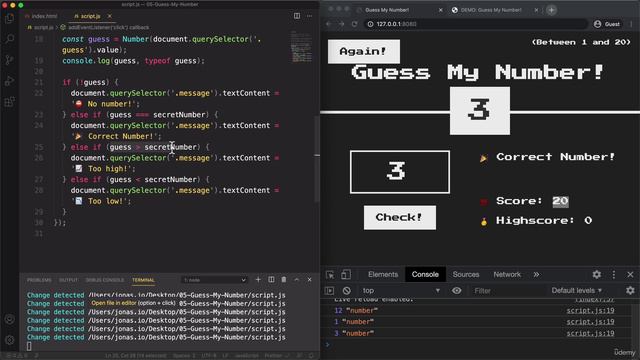Close the script.js editor tab
This screenshot has height=360, width=640.
click(109, 16)
